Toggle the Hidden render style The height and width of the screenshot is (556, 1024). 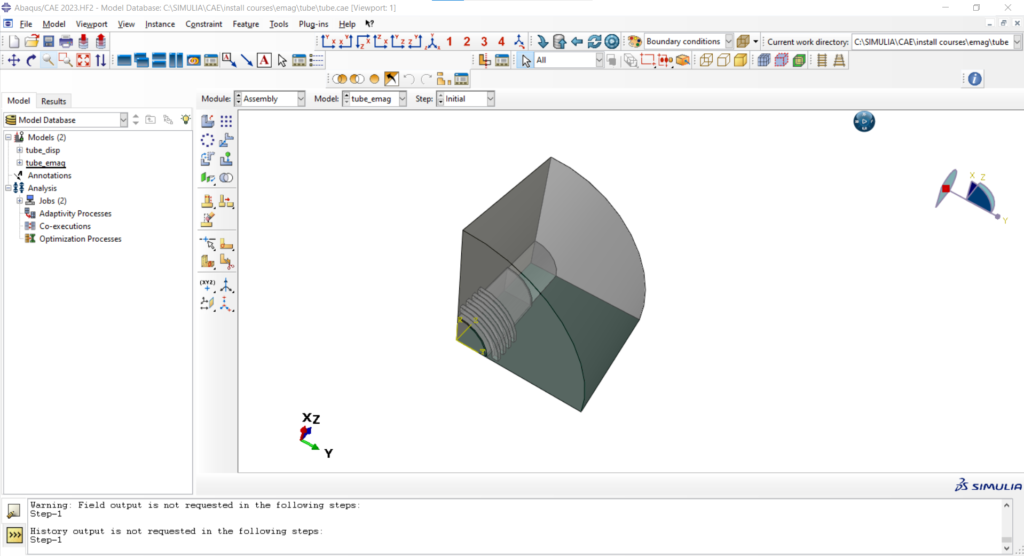[x=724, y=60]
